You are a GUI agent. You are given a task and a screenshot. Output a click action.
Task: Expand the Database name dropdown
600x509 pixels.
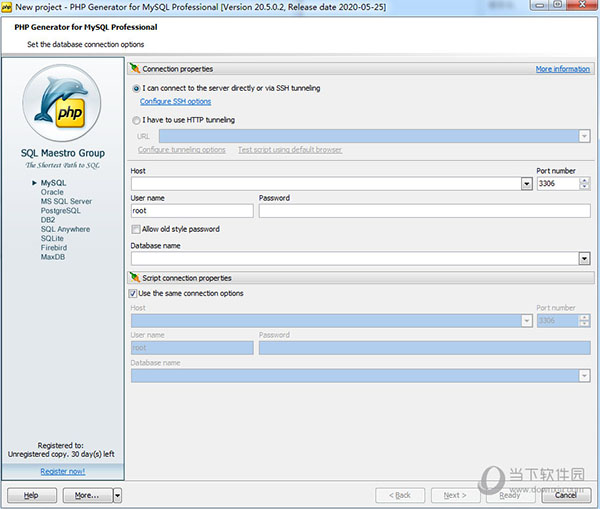point(584,259)
